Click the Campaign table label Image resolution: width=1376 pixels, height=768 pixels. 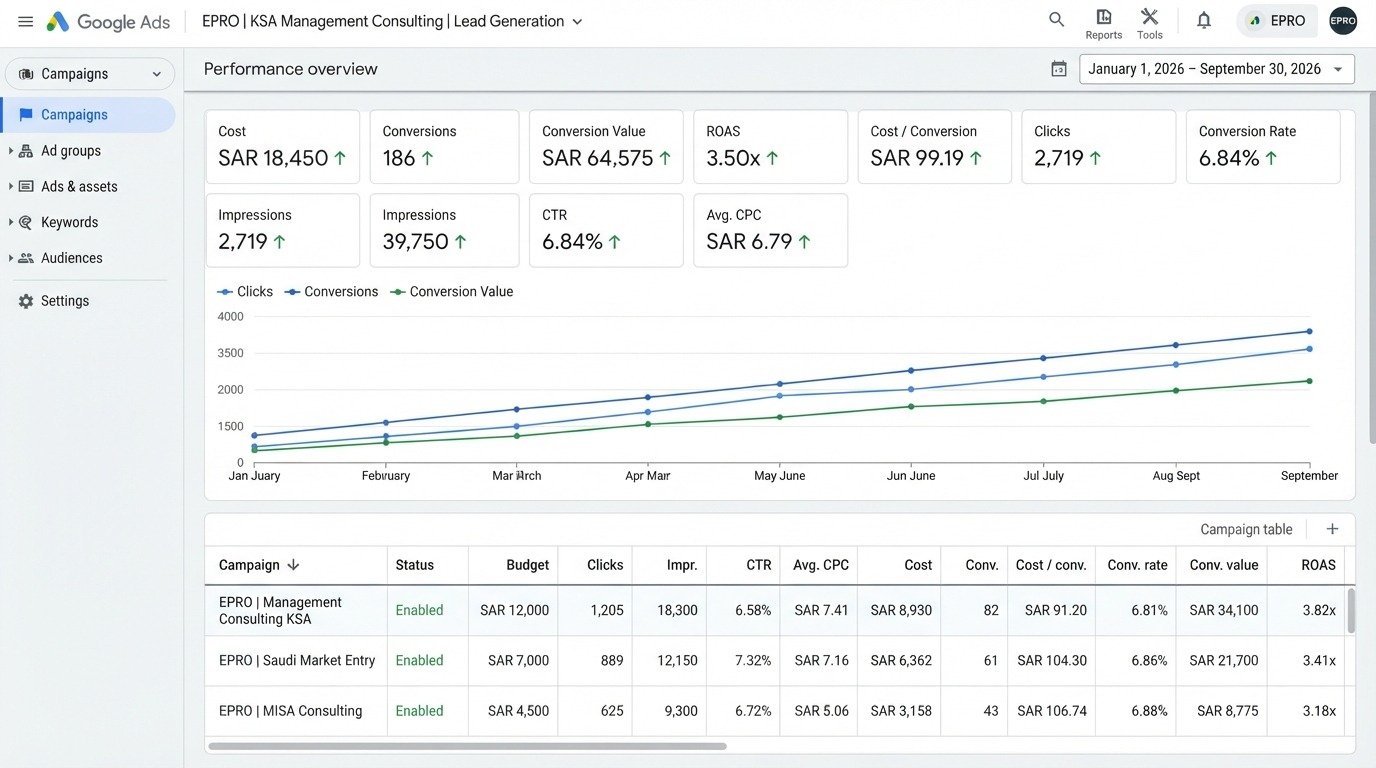pos(1246,530)
